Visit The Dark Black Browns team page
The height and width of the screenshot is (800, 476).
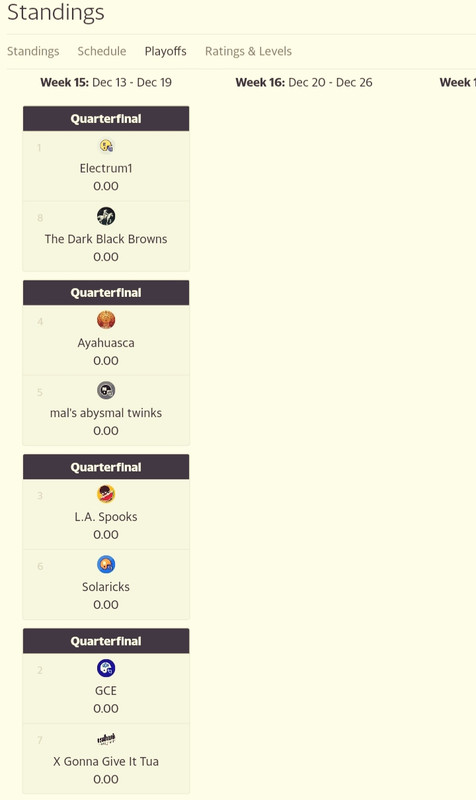[x=106, y=239]
